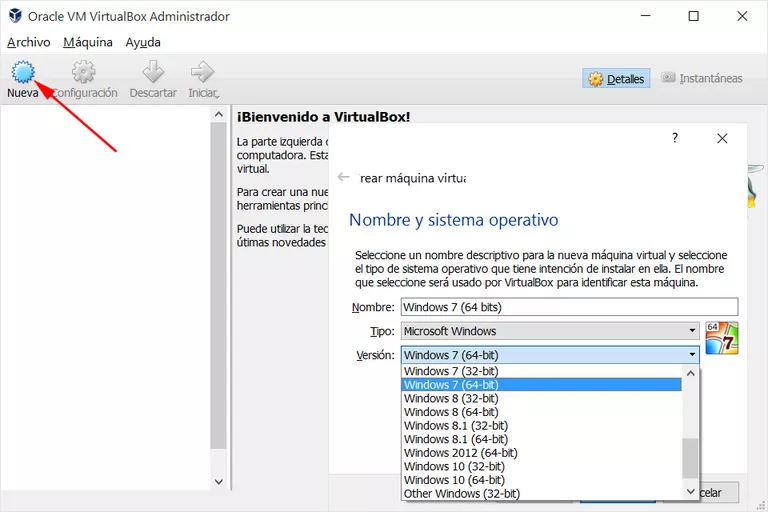Click version list scroll-down arrow
Screen dimensions: 768x512
tap(691, 491)
